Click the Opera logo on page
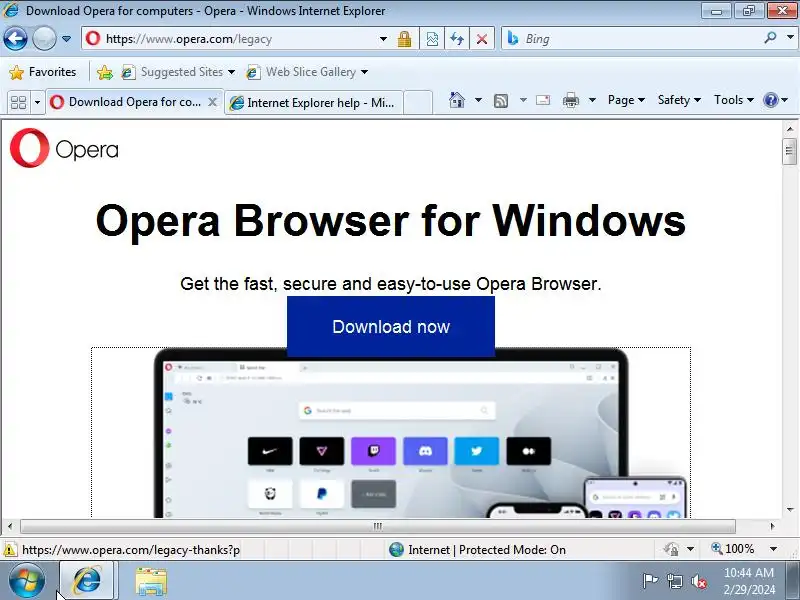 [x=64, y=148]
